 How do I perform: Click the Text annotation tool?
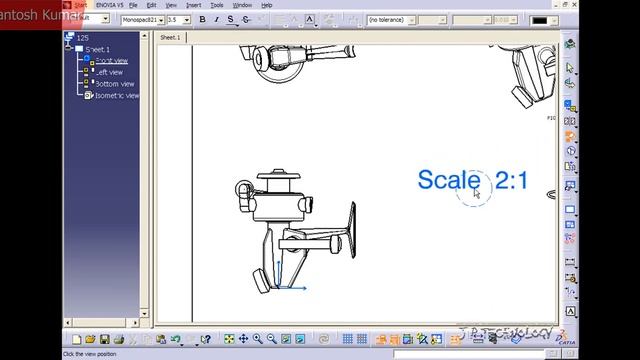point(570,311)
